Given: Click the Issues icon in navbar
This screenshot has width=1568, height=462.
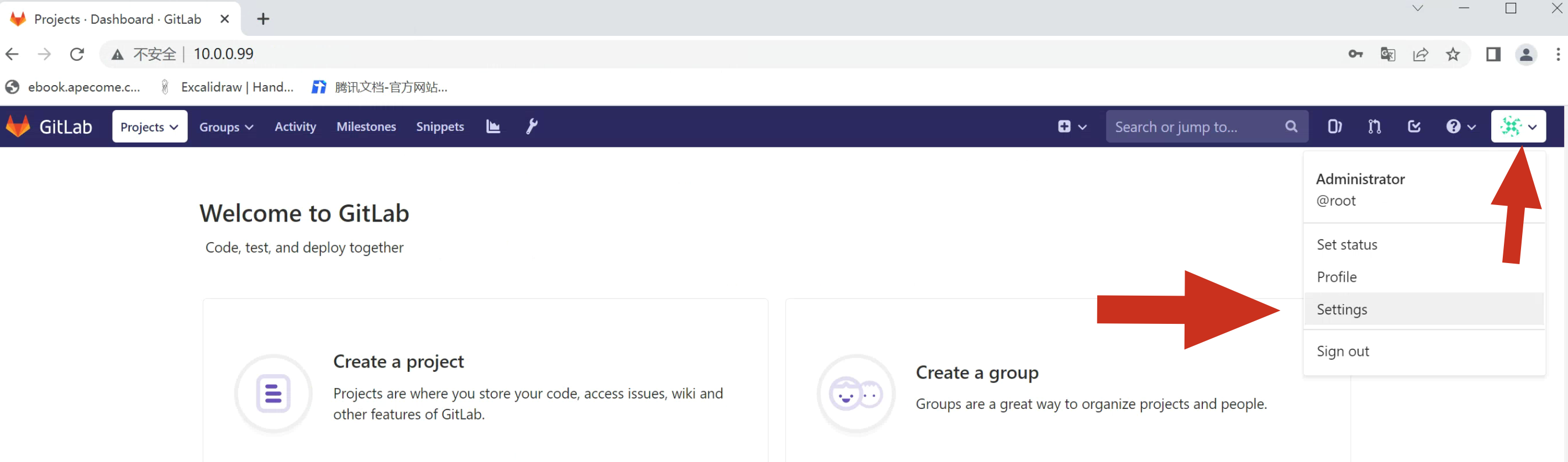Looking at the screenshot, I should [1334, 127].
